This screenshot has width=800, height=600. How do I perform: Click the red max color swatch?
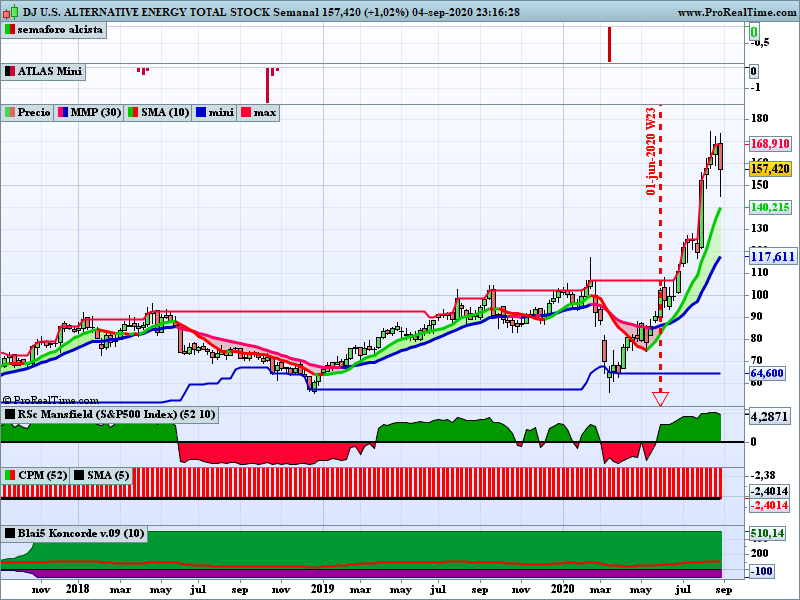245,112
